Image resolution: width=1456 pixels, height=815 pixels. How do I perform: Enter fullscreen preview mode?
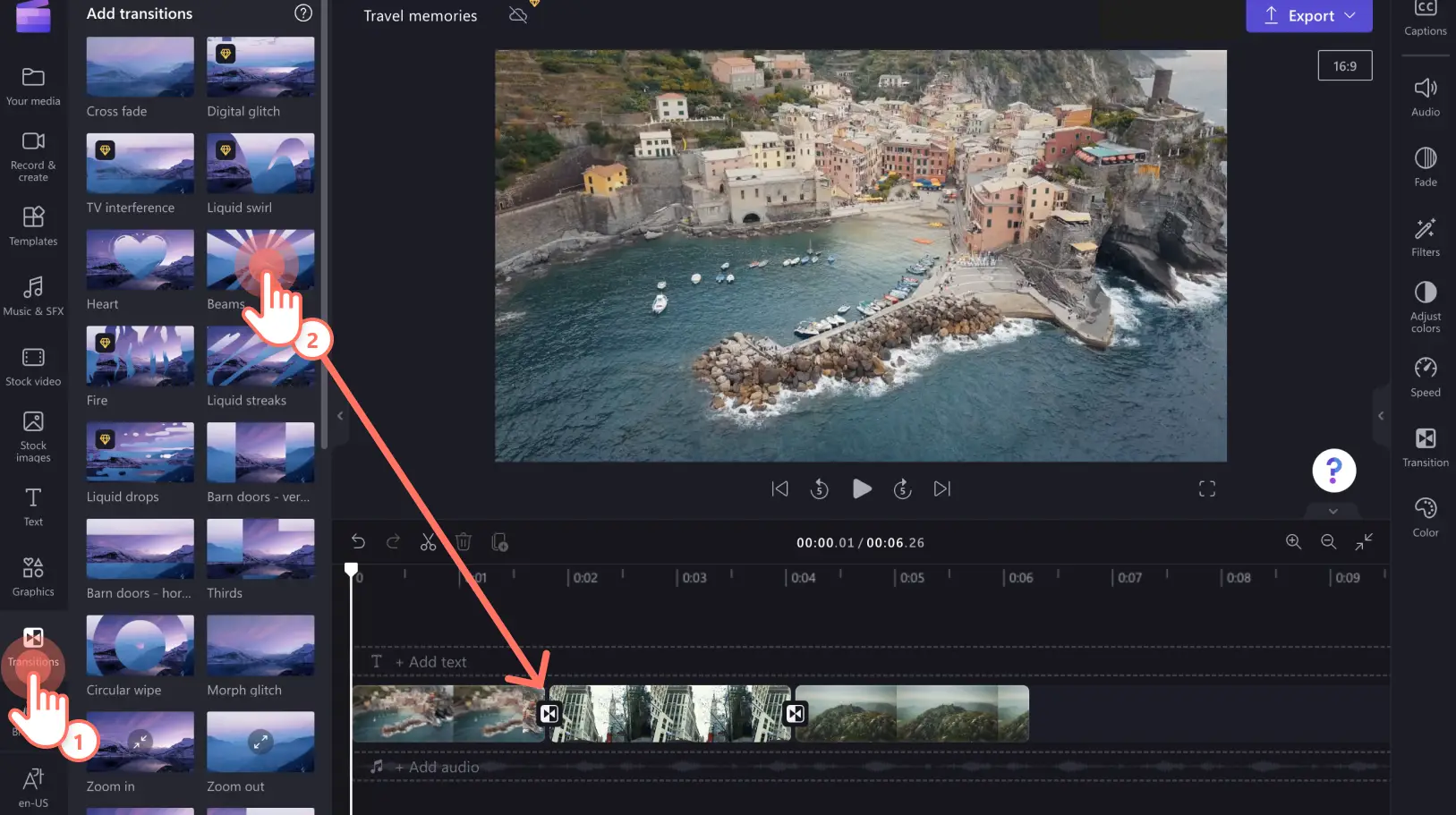click(x=1207, y=488)
